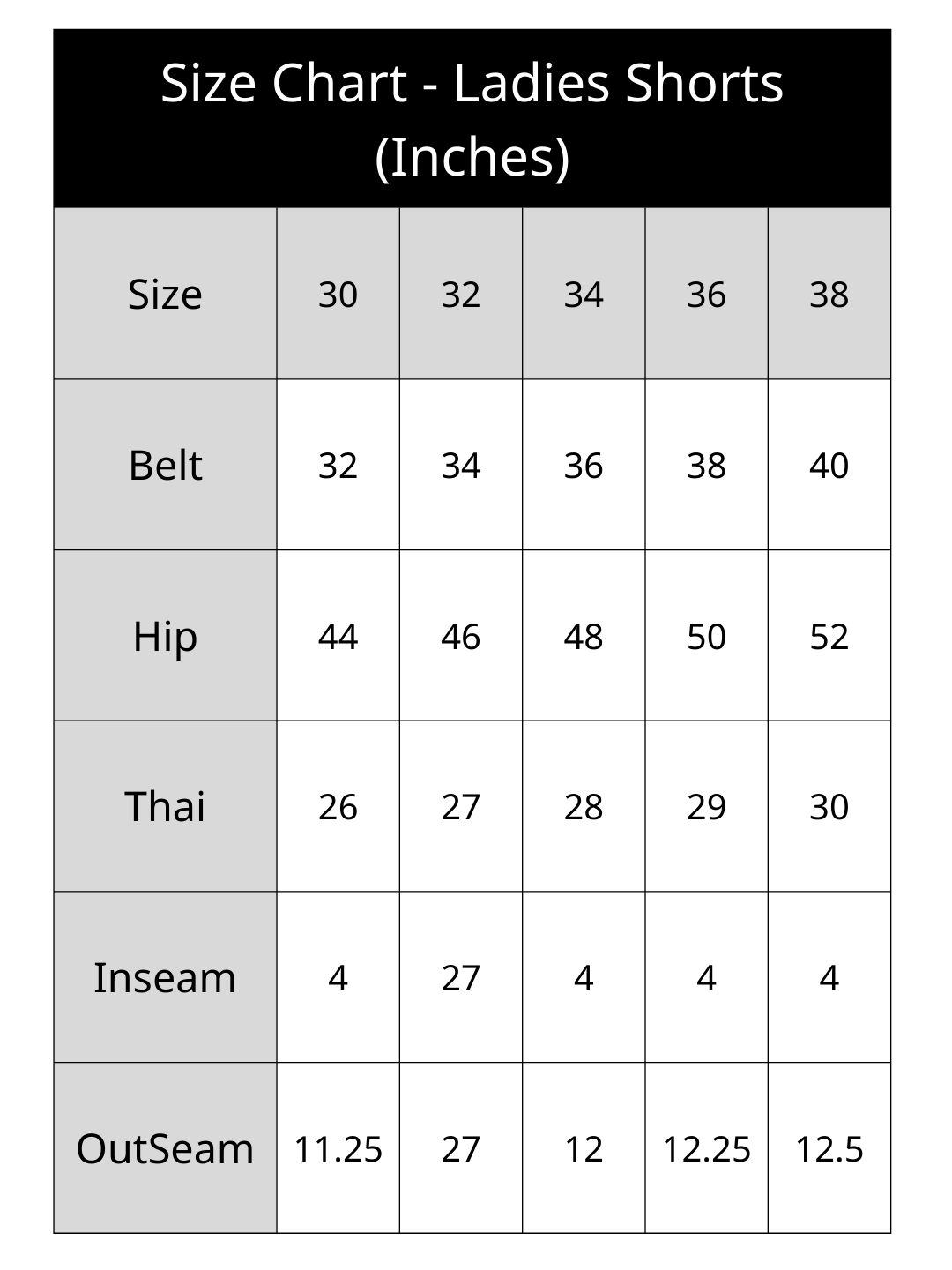
Task: Click OutSeam value 11.25 cell
Action: click(338, 1148)
